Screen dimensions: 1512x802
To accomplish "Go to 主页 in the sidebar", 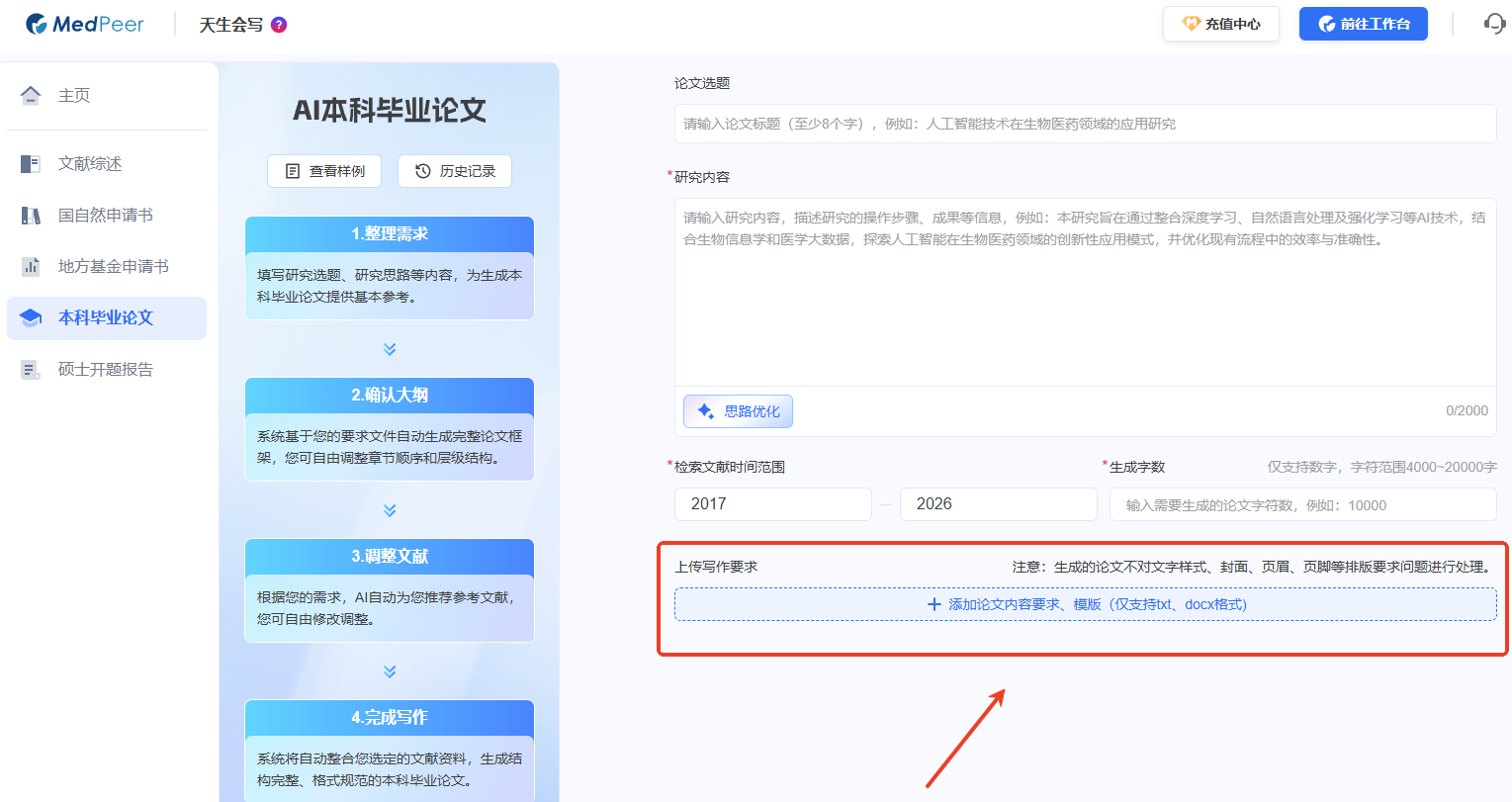I will pyautogui.click(x=74, y=95).
